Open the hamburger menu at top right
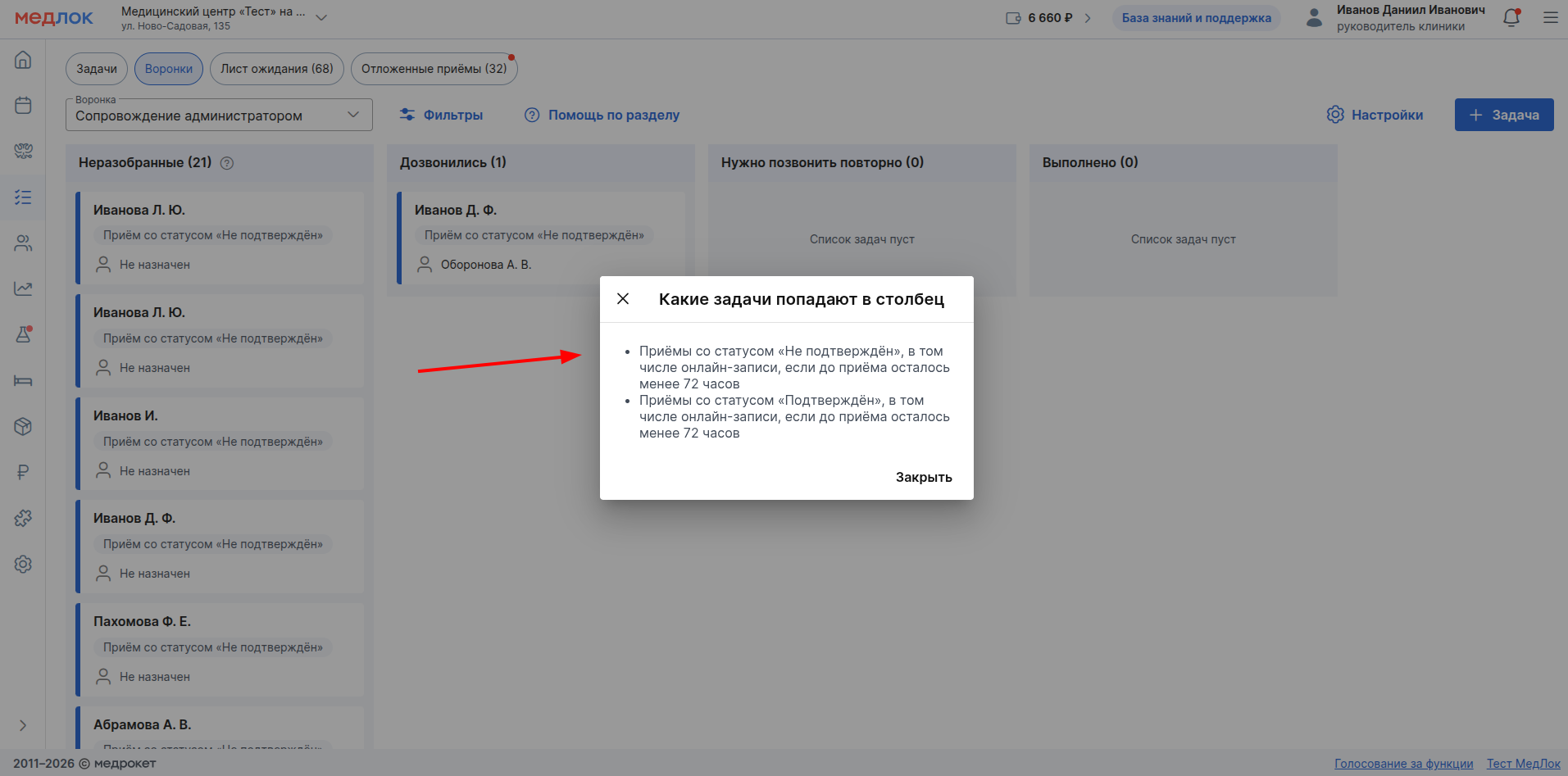This screenshot has height=776, width=1568. [x=1550, y=18]
